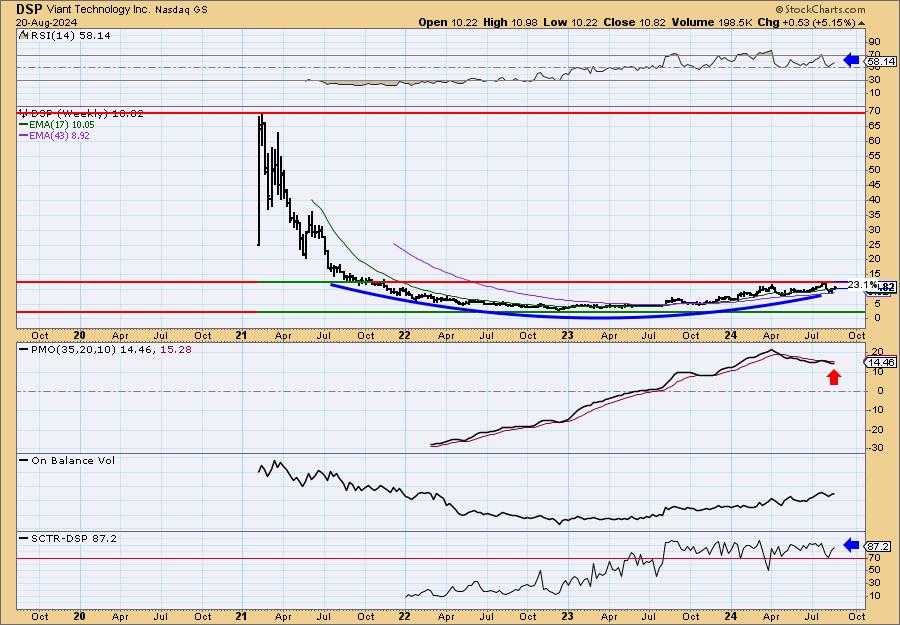Viewport: 900px width, 625px height.
Task: Click the Close 10.82 value
Action: click(635, 22)
